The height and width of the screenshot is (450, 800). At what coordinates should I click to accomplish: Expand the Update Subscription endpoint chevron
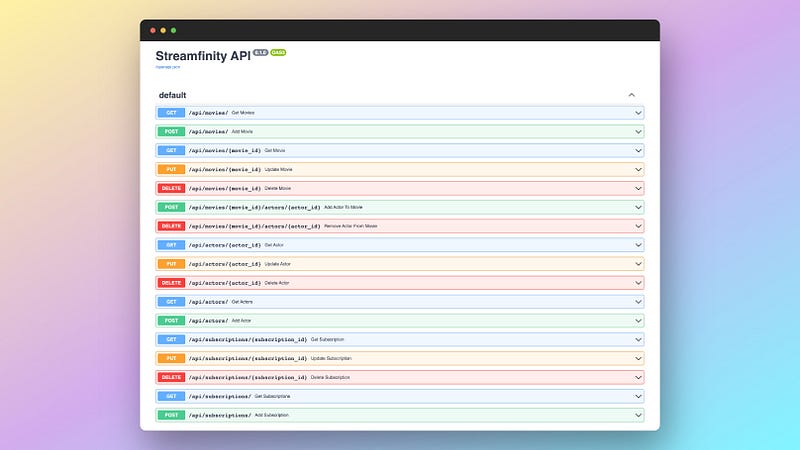638,358
